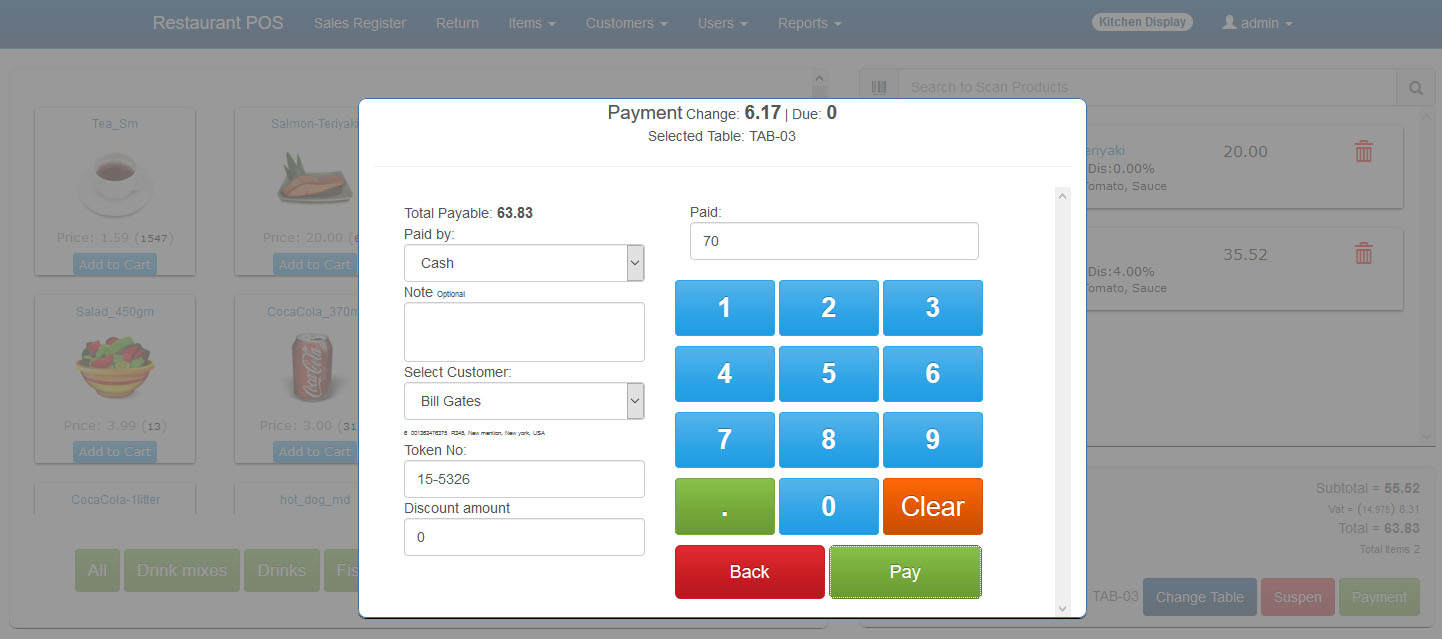Open the Select Customer Bill Gates dropdown
Screen dimensions: 1442x639
click(x=524, y=401)
